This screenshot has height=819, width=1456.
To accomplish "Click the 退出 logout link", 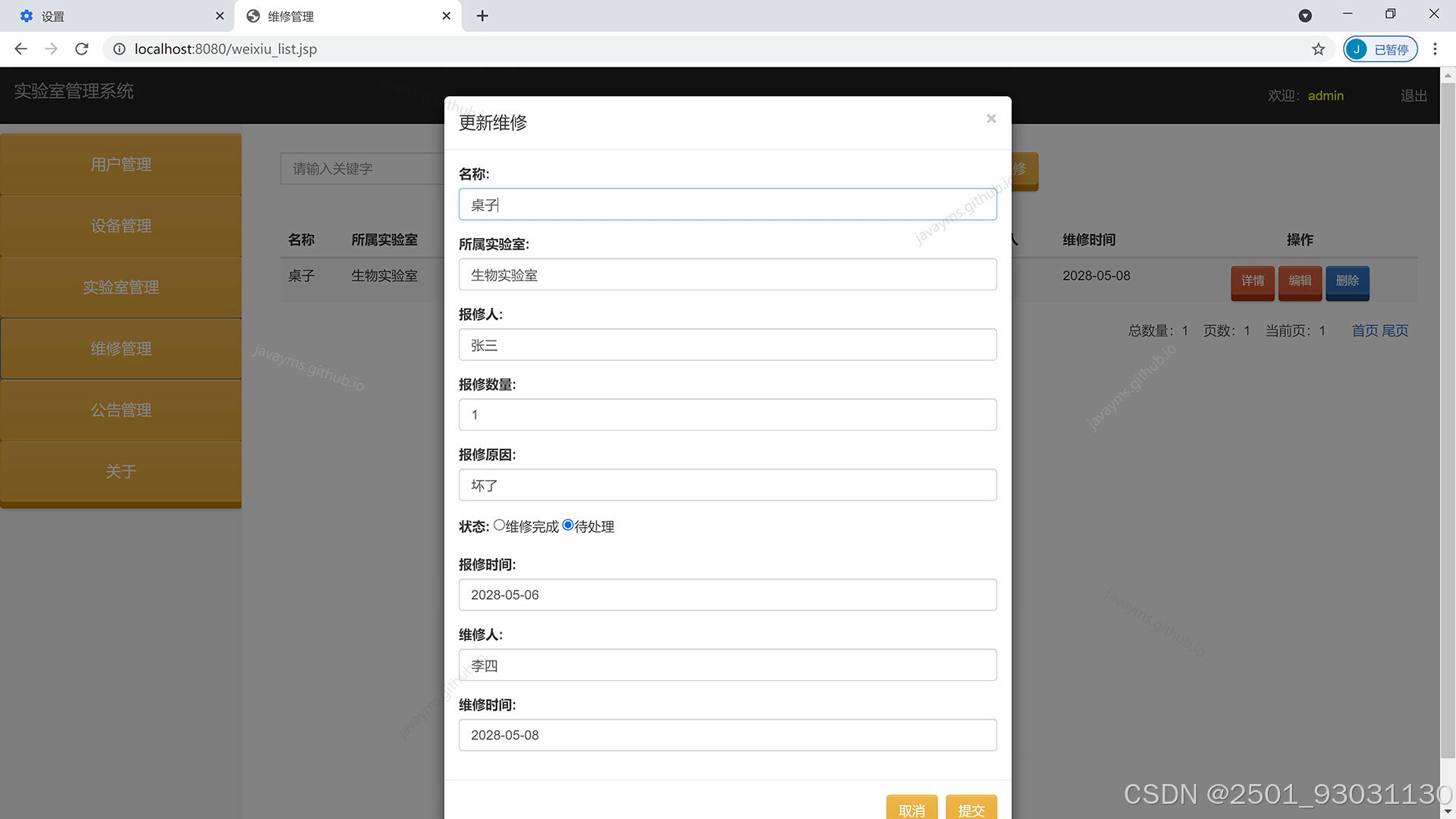I will (x=1414, y=96).
